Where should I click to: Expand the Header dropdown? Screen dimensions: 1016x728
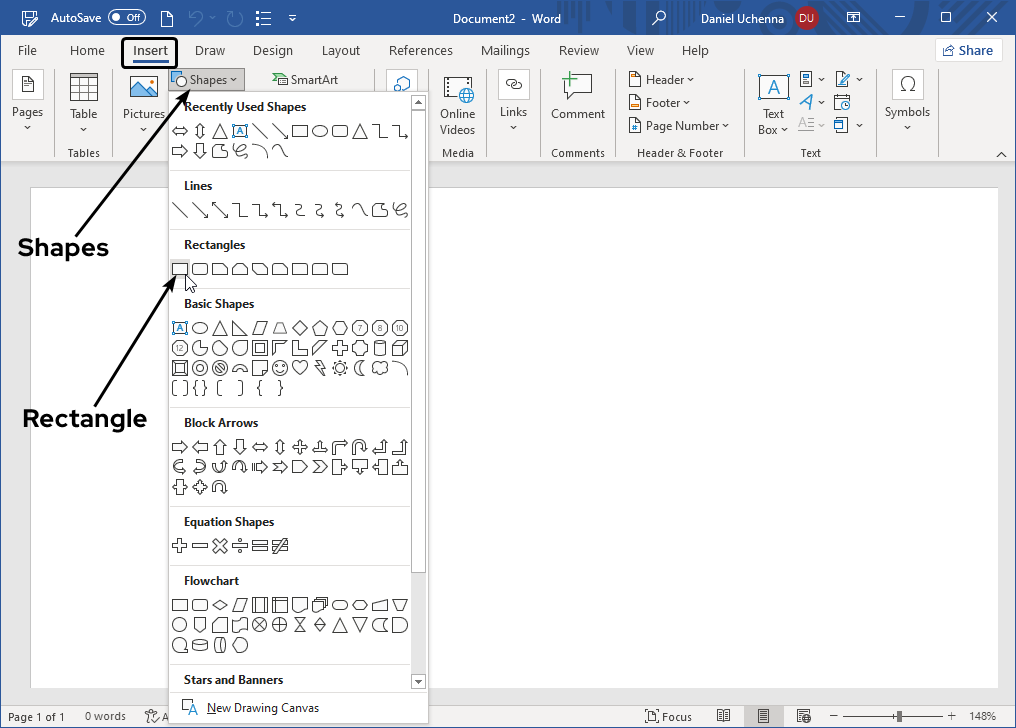pos(661,80)
